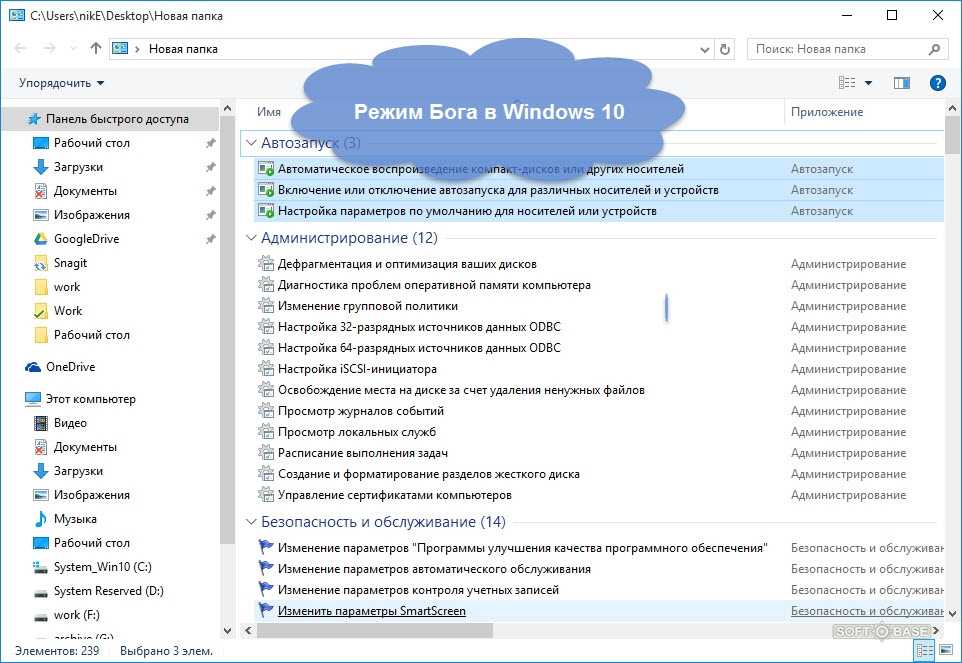The image size is (962, 663).
Task: Click breadcrumb arrow before Новая папка
Action: click(x=137, y=49)
